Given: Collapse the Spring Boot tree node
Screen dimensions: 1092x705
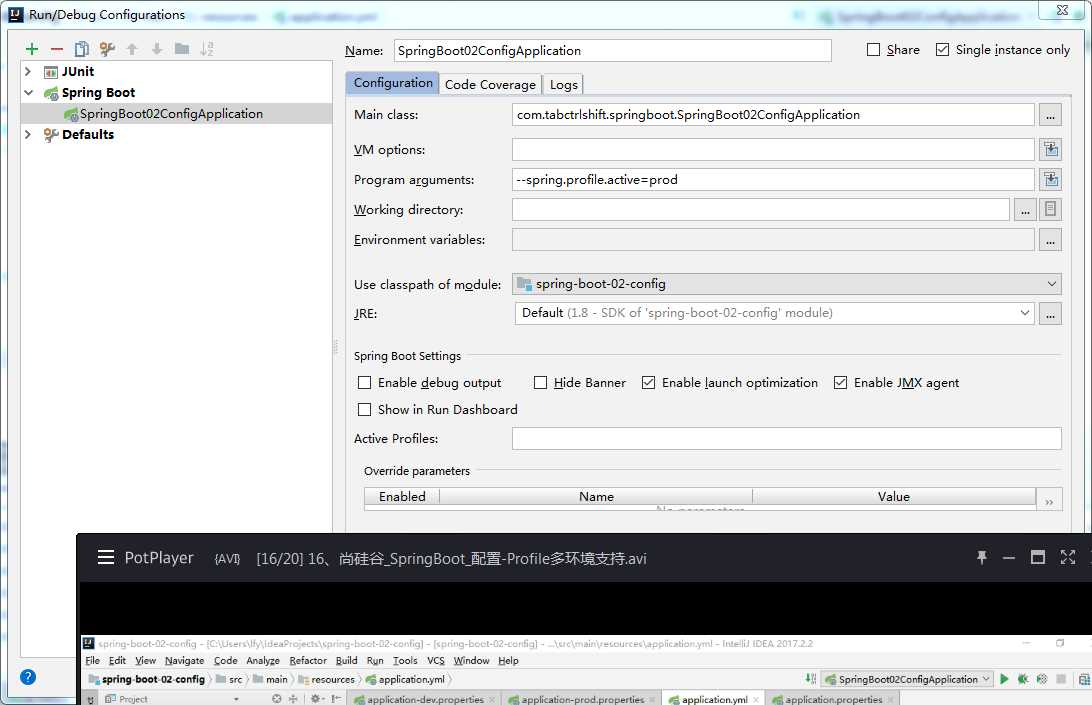Looking at the screenshot, I should coord(29,92).
